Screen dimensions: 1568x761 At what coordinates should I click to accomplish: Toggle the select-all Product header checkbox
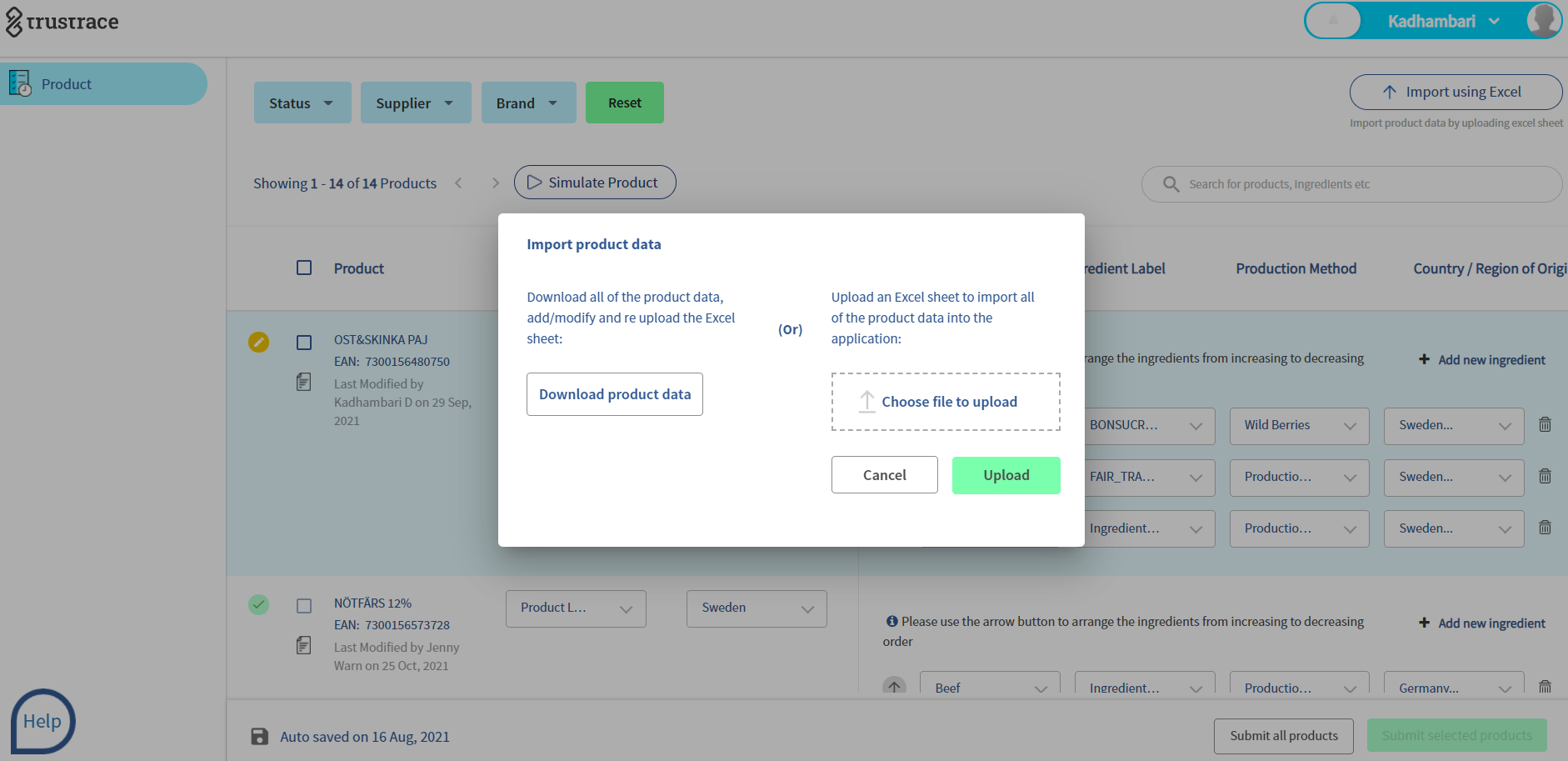point(304,268)
